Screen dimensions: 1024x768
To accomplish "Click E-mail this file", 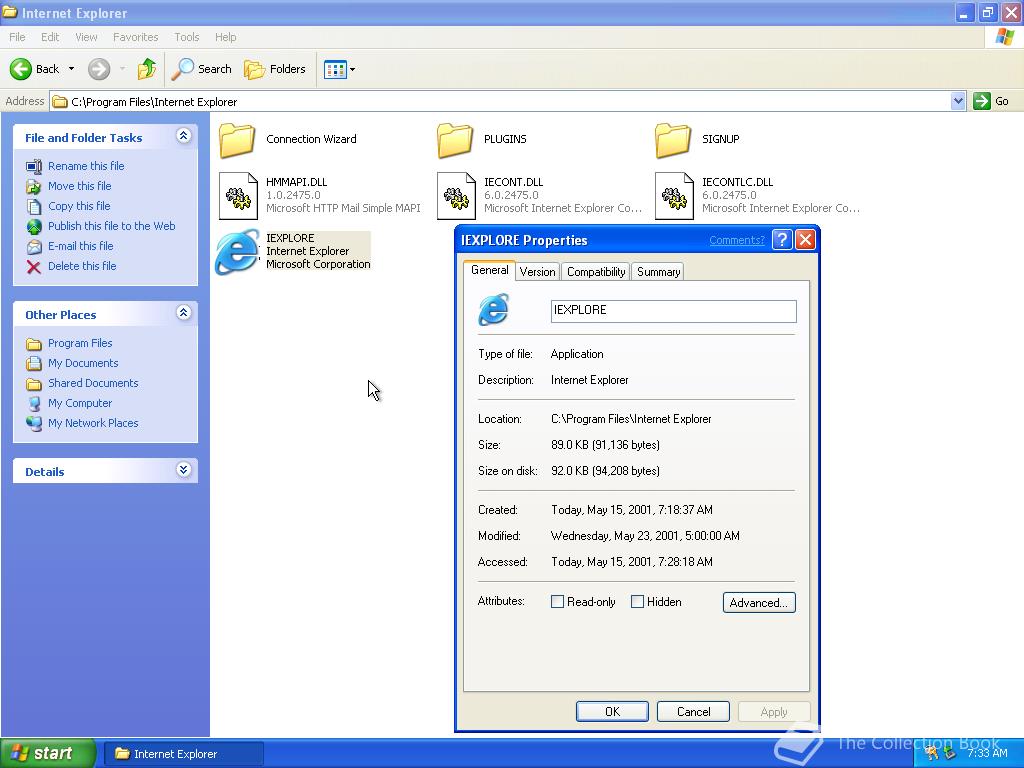I will click(80, 246).
